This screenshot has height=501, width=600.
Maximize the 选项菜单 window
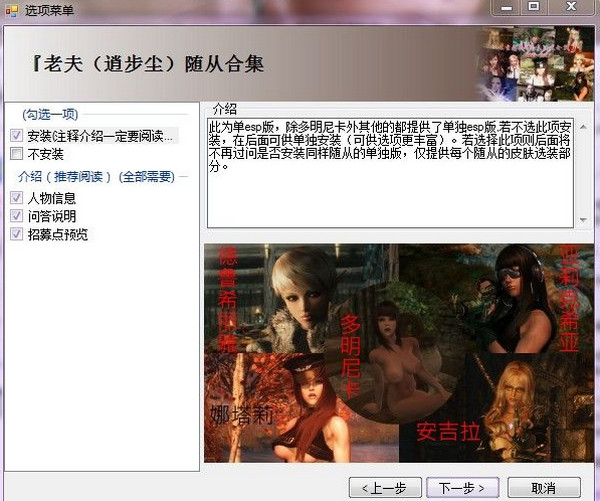[x=534, y=7]
